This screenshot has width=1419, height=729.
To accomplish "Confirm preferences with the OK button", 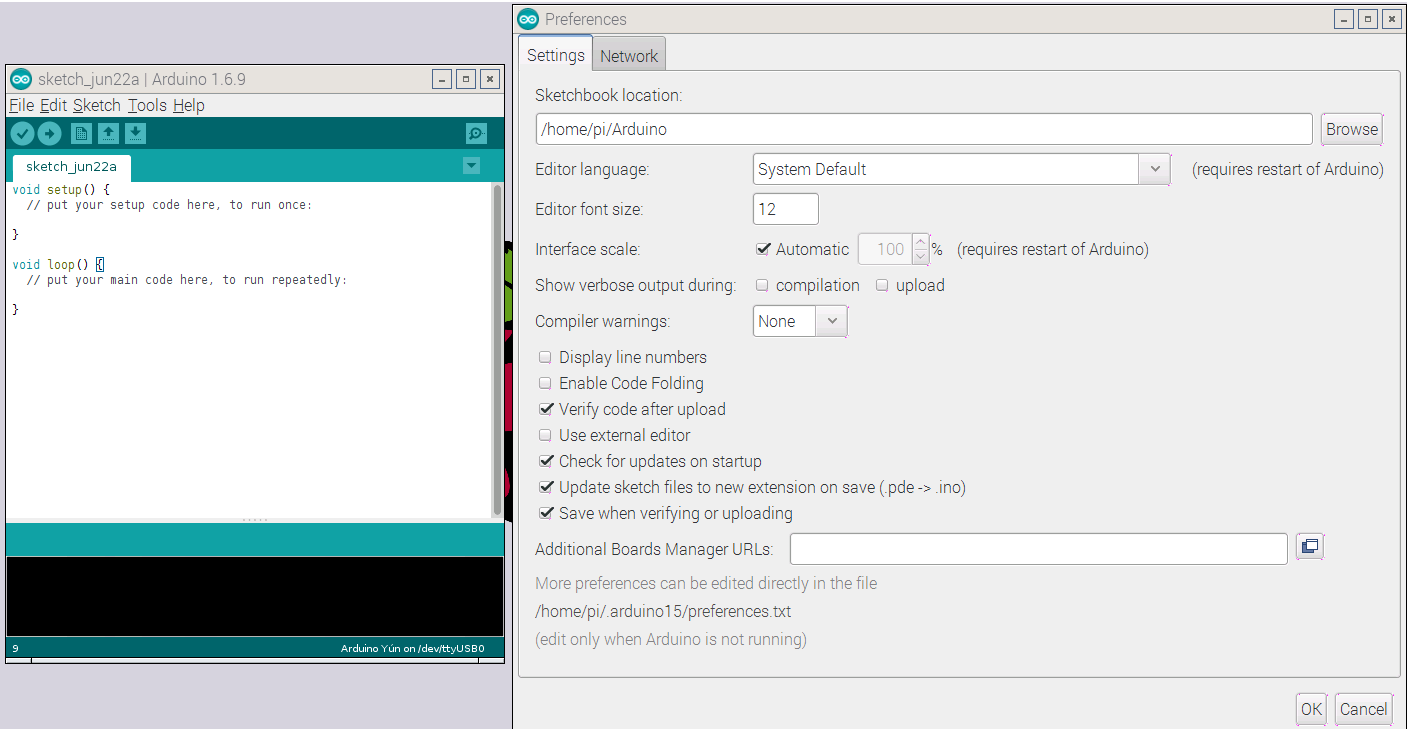I will 1311,709.
